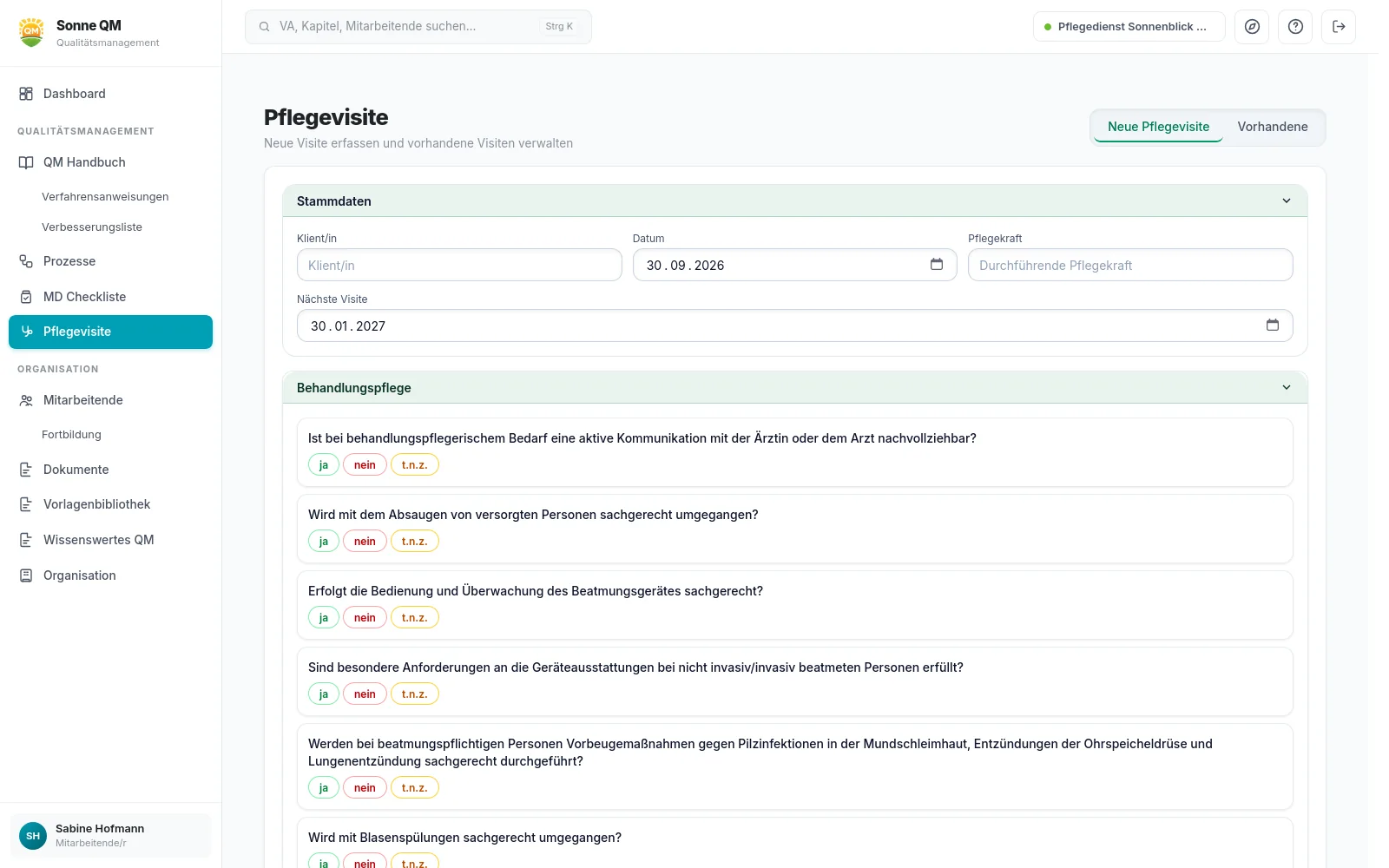Open Verfahrensanweisungen submenu item
The width and height of the screenshot is (1389, 868).
click(x=105, y=197)
